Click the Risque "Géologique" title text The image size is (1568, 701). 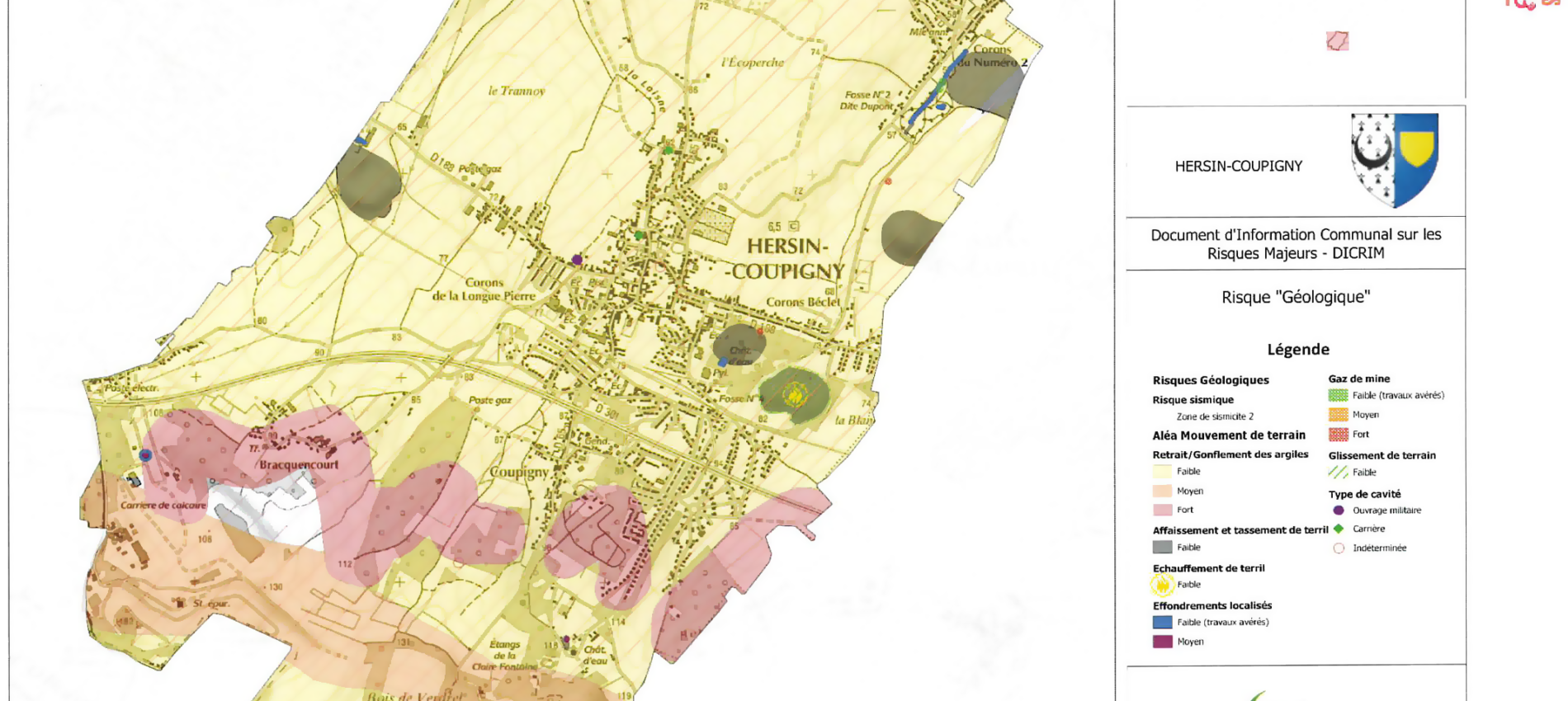1296,298
